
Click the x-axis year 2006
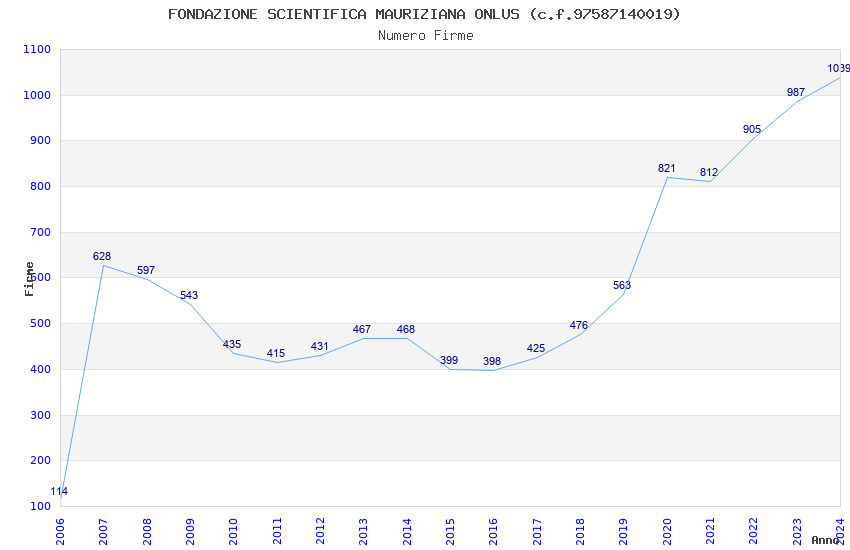pyautogui.click(x=60, y=532)
